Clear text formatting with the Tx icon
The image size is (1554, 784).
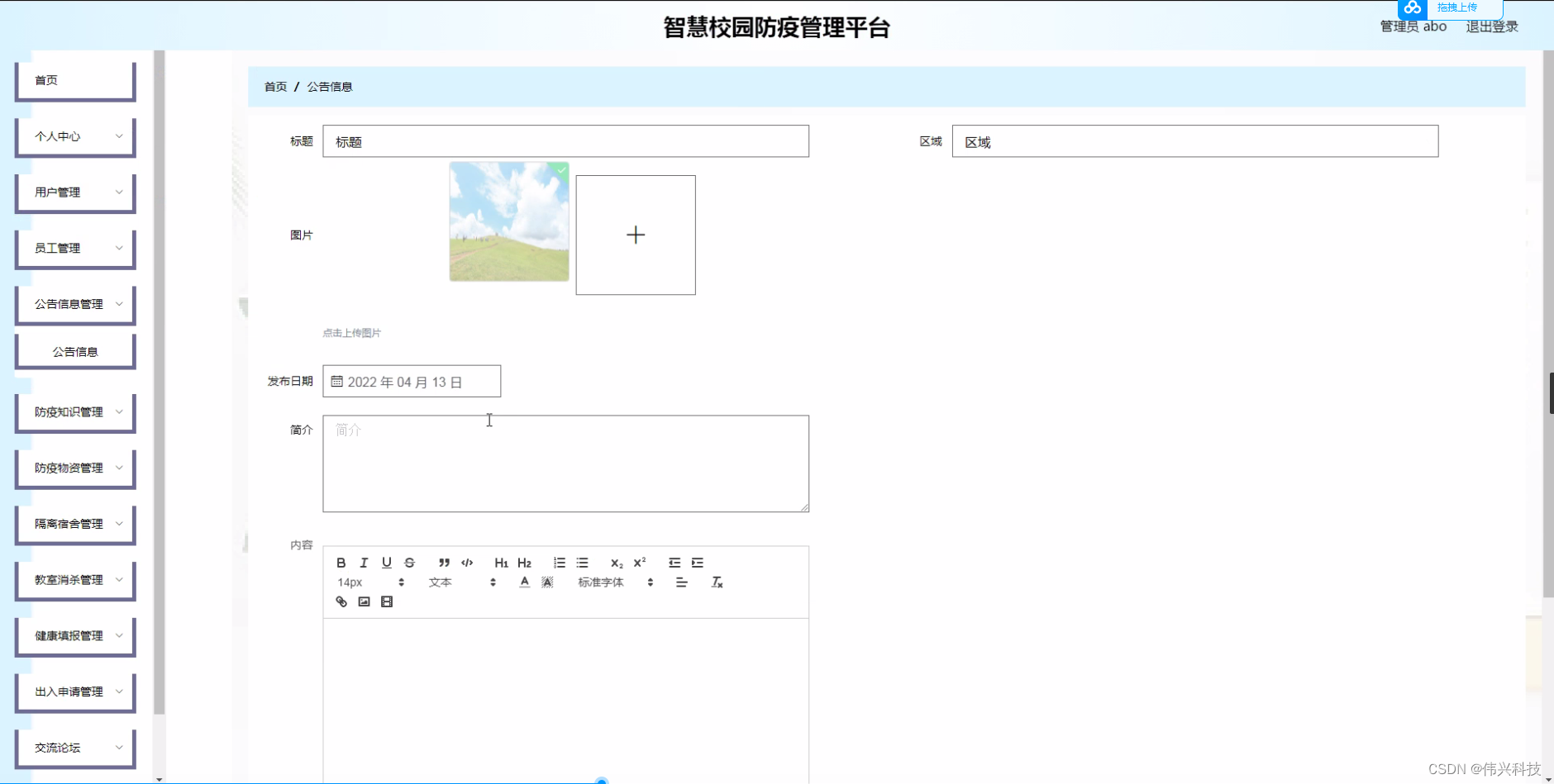point(717,582)
